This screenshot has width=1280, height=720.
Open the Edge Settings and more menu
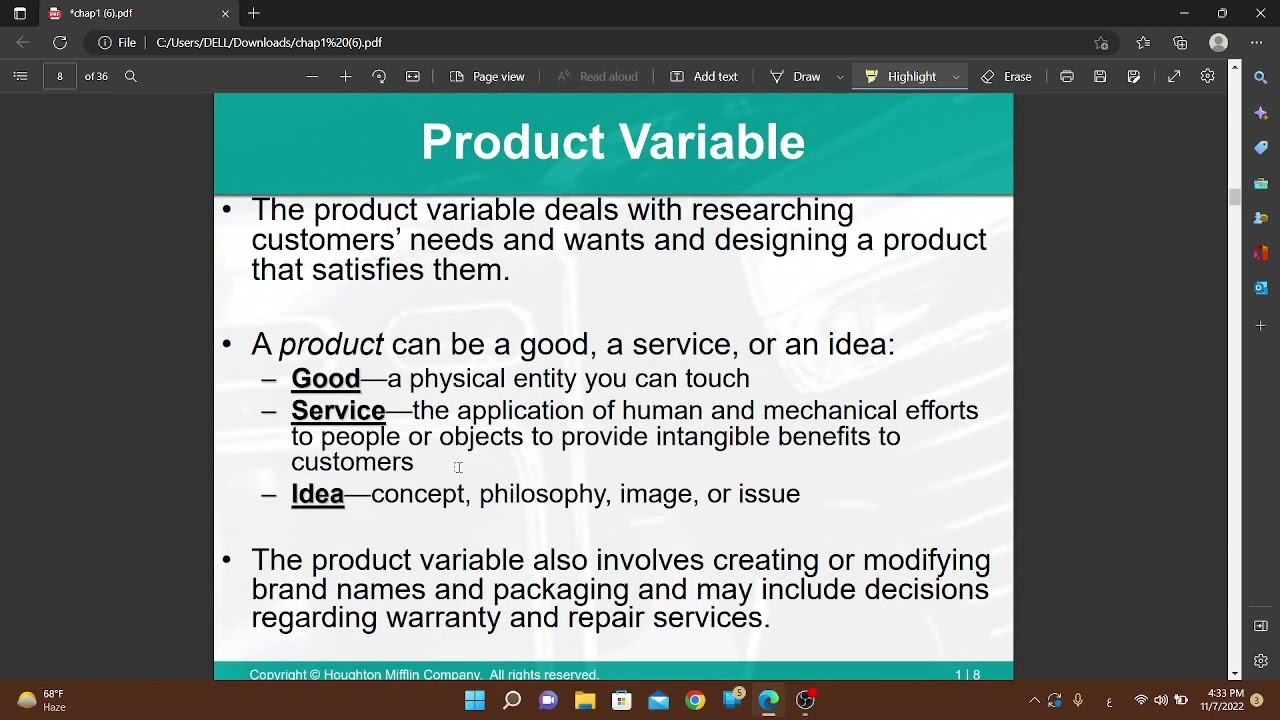pyautogui.click(x=1256, y=42)
